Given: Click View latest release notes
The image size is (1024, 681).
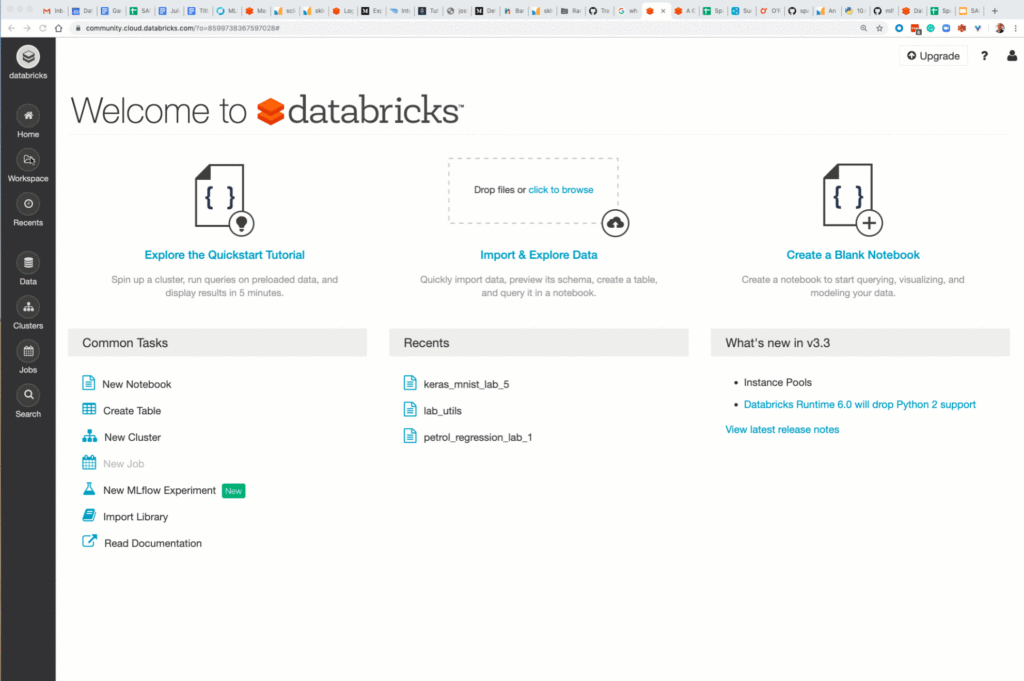Looking at the screenshot, I should tap(782, 430).
